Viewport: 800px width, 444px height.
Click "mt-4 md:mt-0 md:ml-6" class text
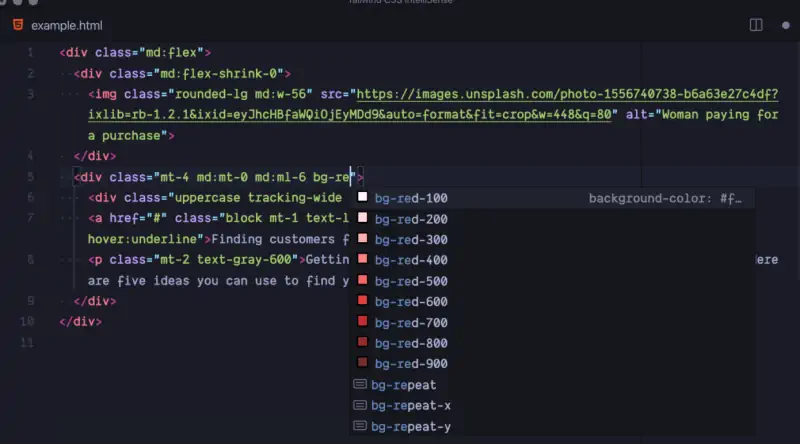(233, 177)
